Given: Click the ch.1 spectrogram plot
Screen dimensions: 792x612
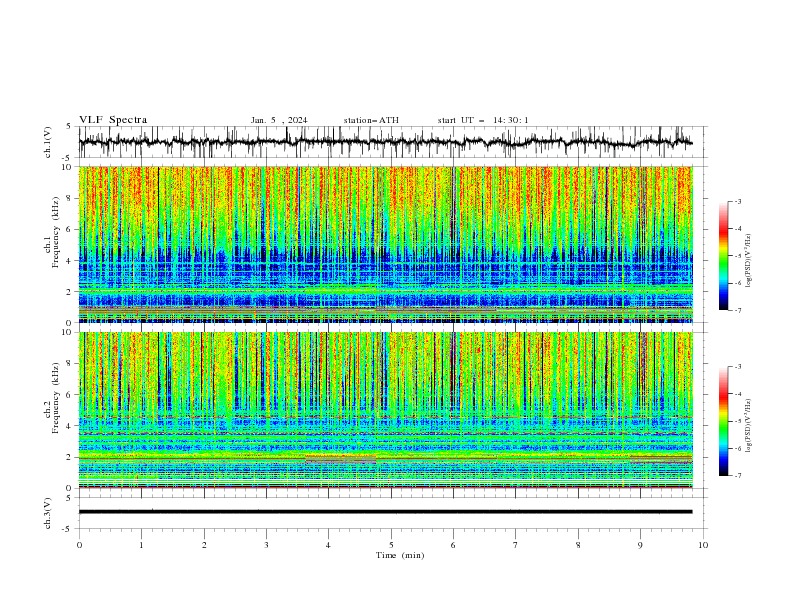Looking at the screenshot, I should [x=385, y=244].
